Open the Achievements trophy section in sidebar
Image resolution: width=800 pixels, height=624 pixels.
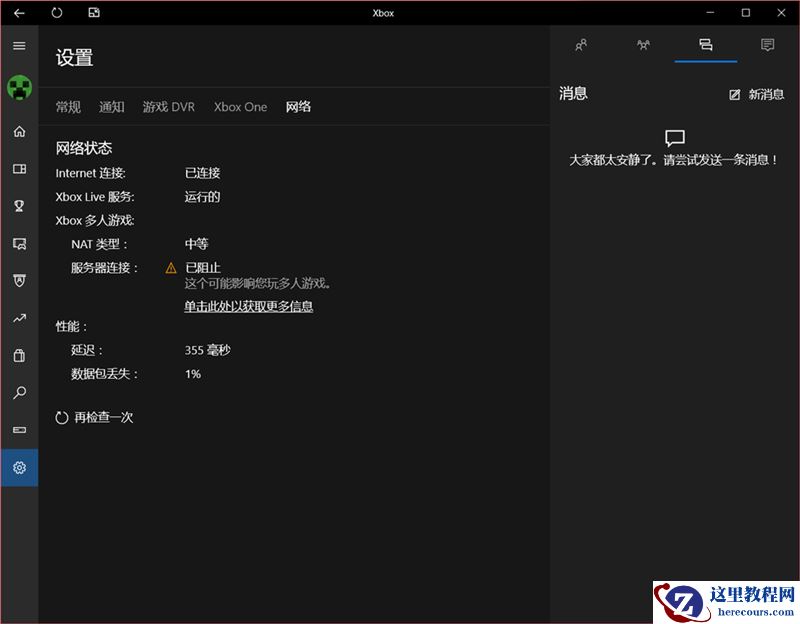click(18, 205)
